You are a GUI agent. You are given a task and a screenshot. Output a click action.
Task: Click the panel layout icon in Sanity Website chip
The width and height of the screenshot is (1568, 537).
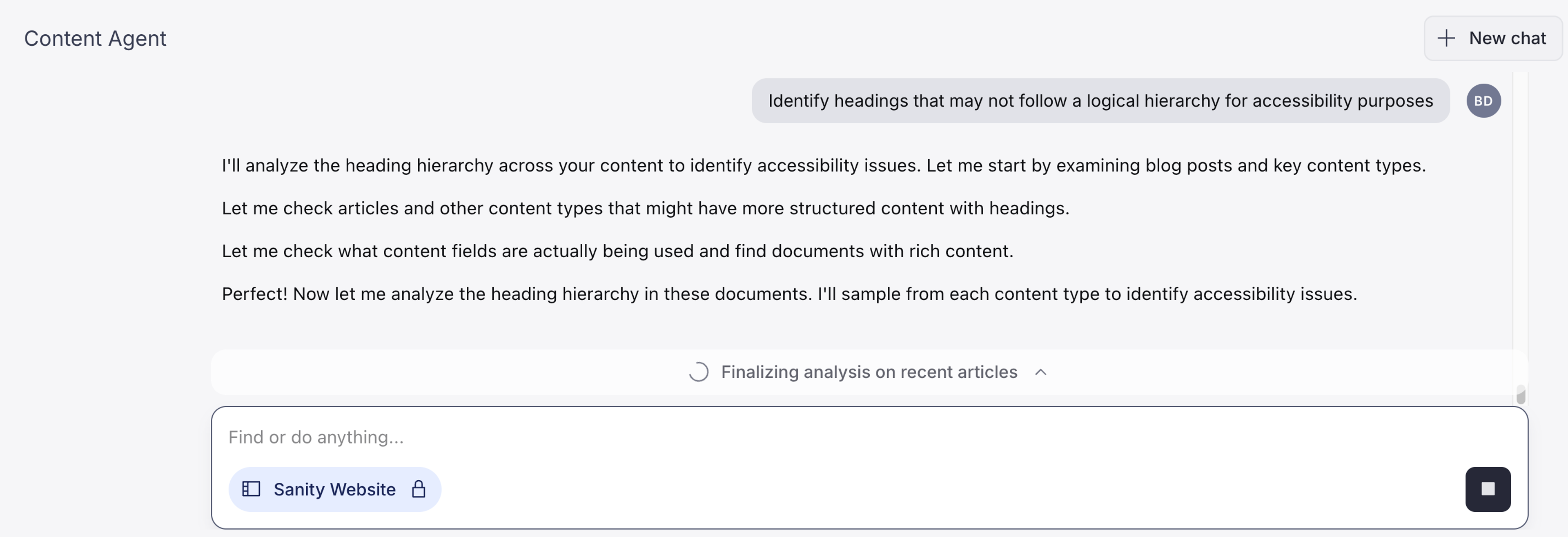pyautogui.click(x=251, y=489)
